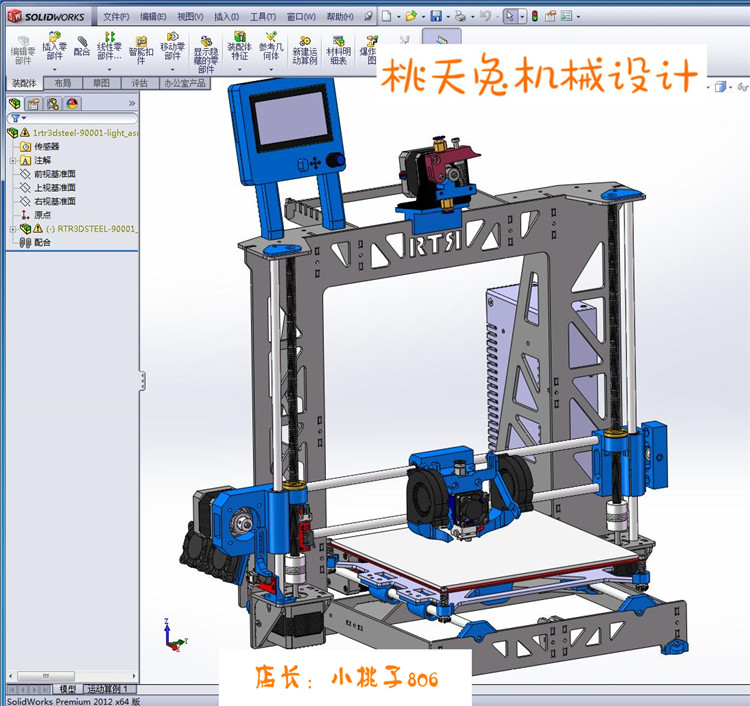The width and height of the screenshot is (750, 706).
Task: Select 传感器 sensors folder
Action: click(46, 146)
